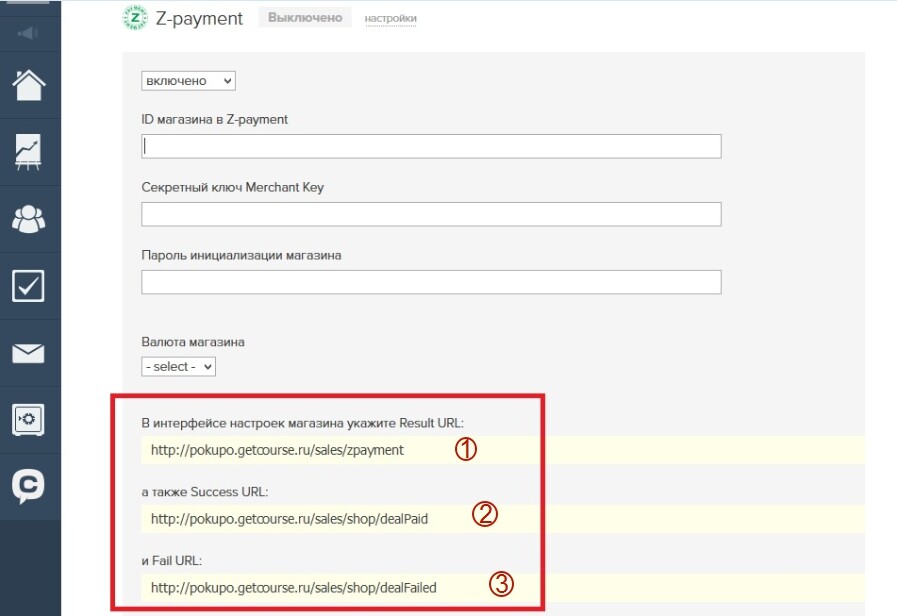This screenshot has height=616, width=897.
Task: Click the megaphone icon at sidebar top
Action: (x=27, y=33)
